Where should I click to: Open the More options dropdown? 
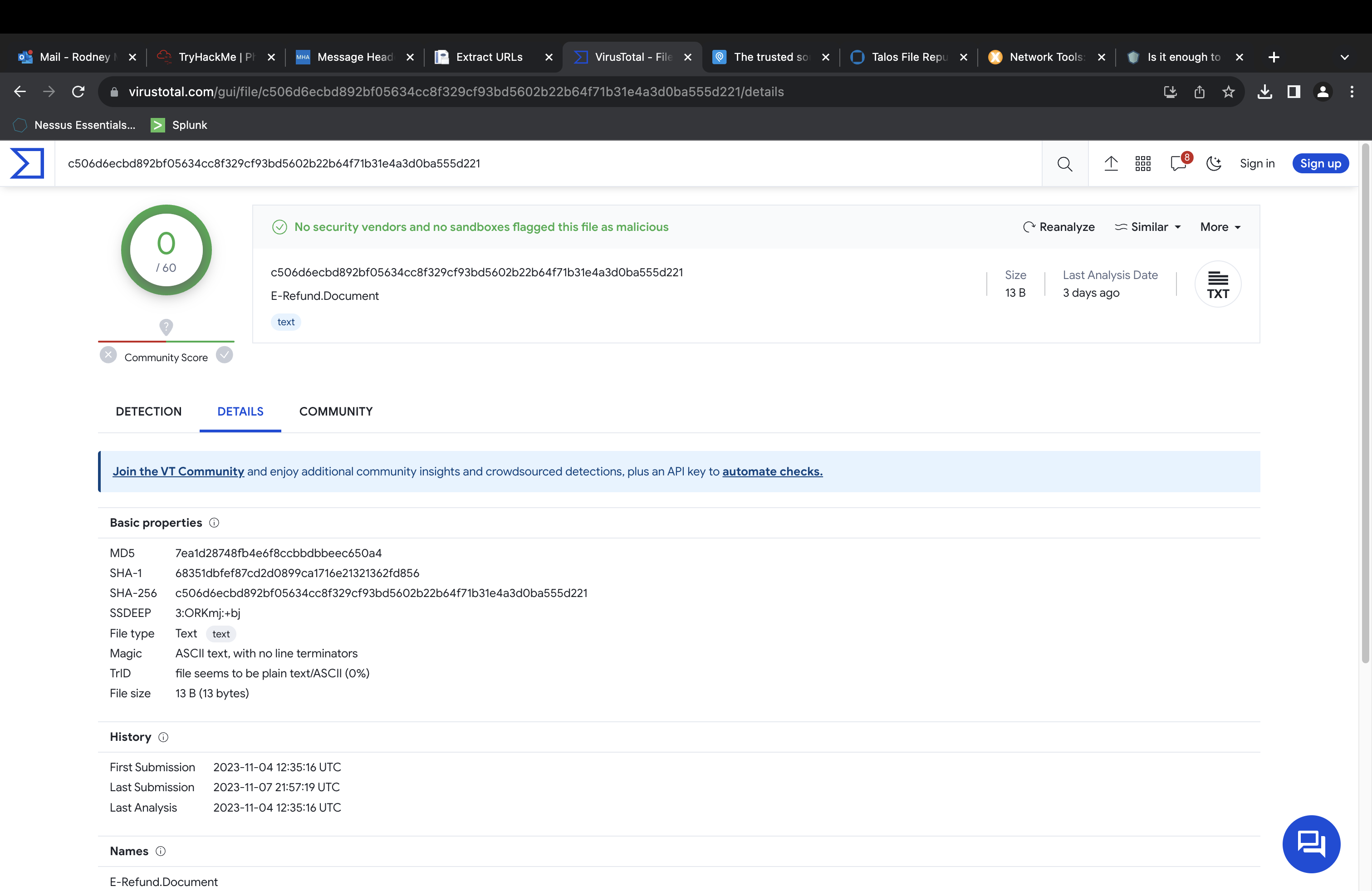coord(1219,226)
